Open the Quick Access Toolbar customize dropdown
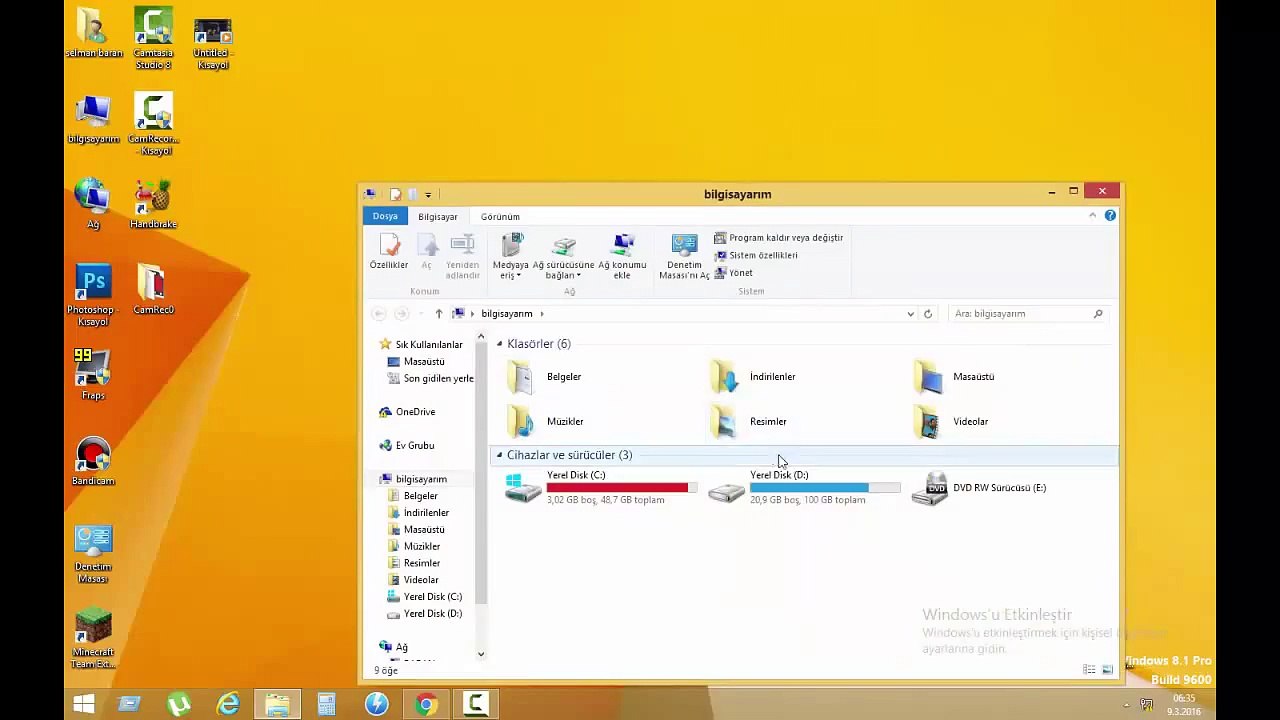1280x720 pixels. tap(428, 194)
